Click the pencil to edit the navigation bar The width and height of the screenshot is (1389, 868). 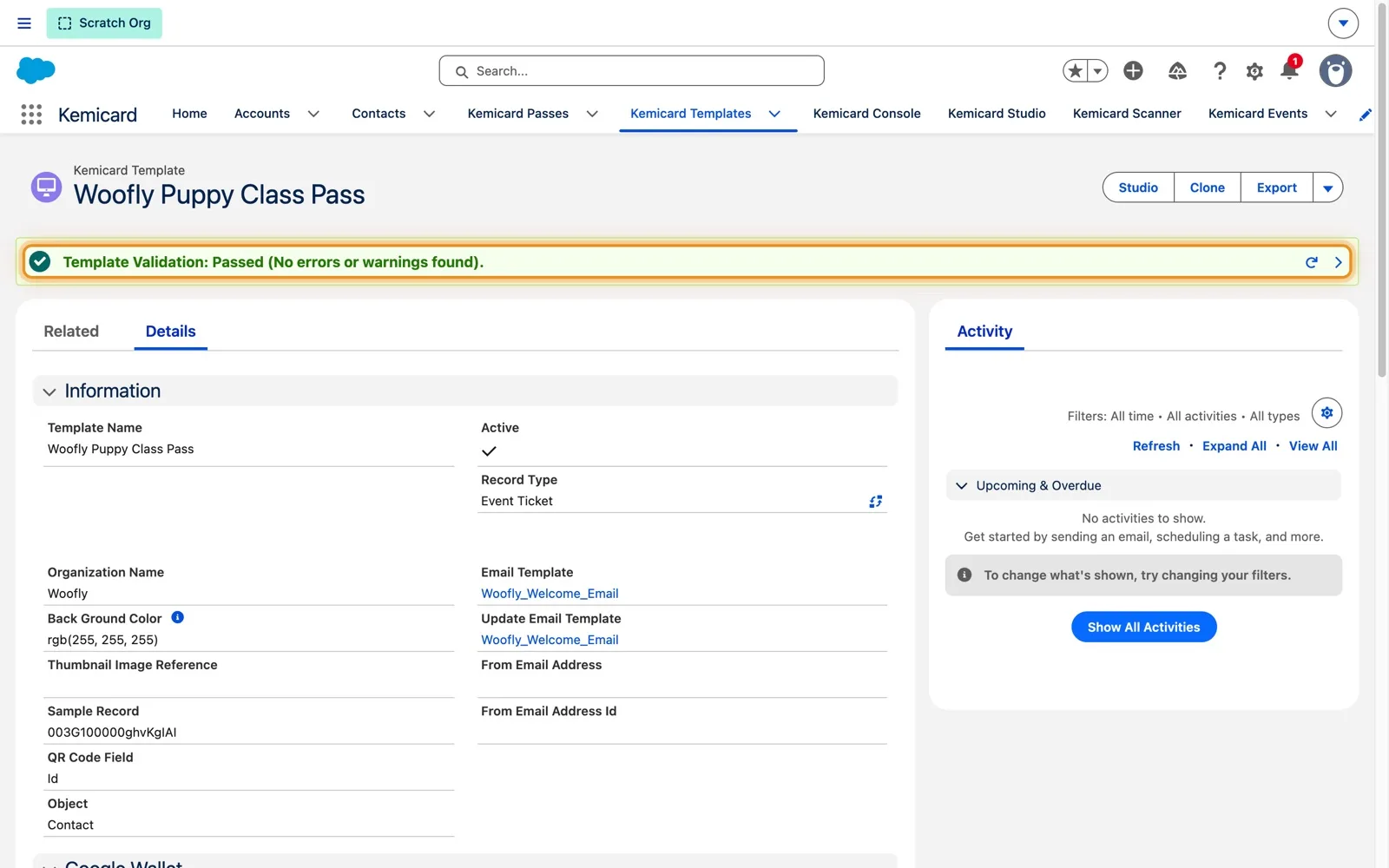[1366, 115]
